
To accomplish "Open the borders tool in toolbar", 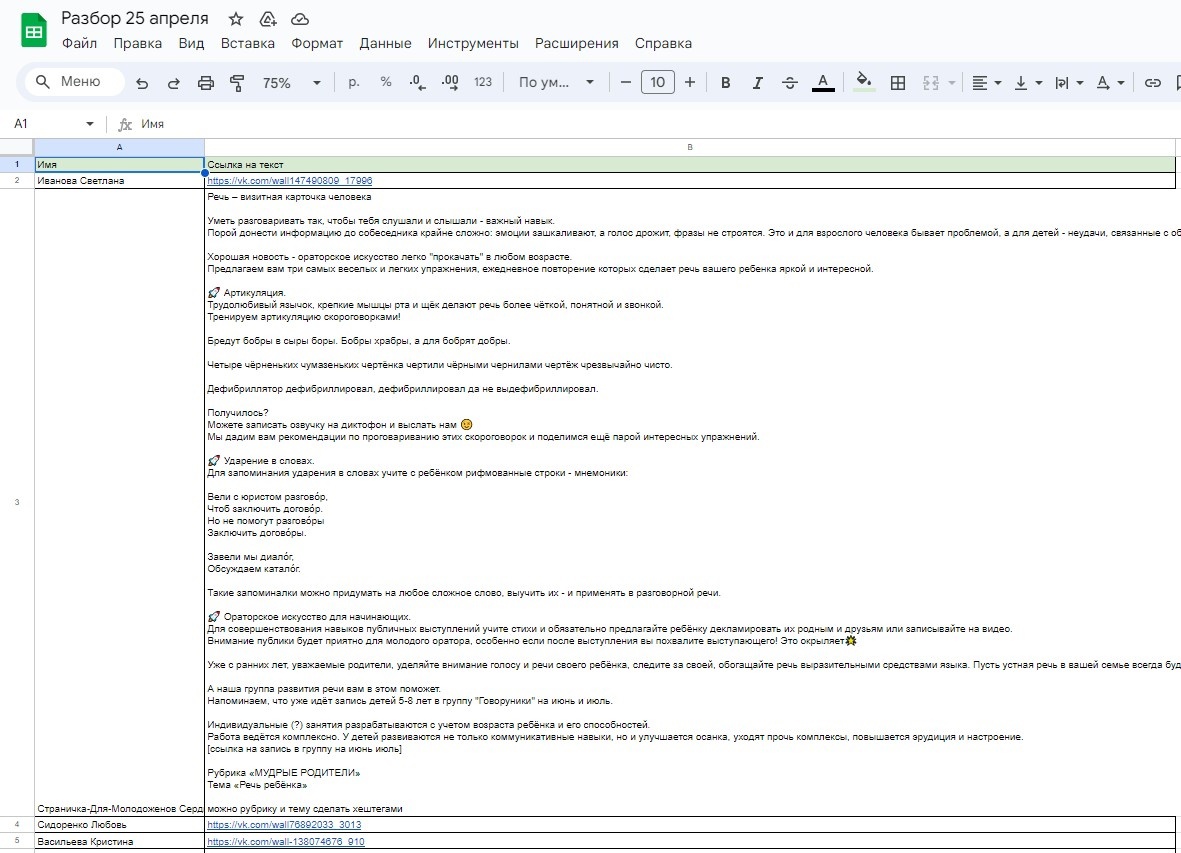I will (898, 83).
